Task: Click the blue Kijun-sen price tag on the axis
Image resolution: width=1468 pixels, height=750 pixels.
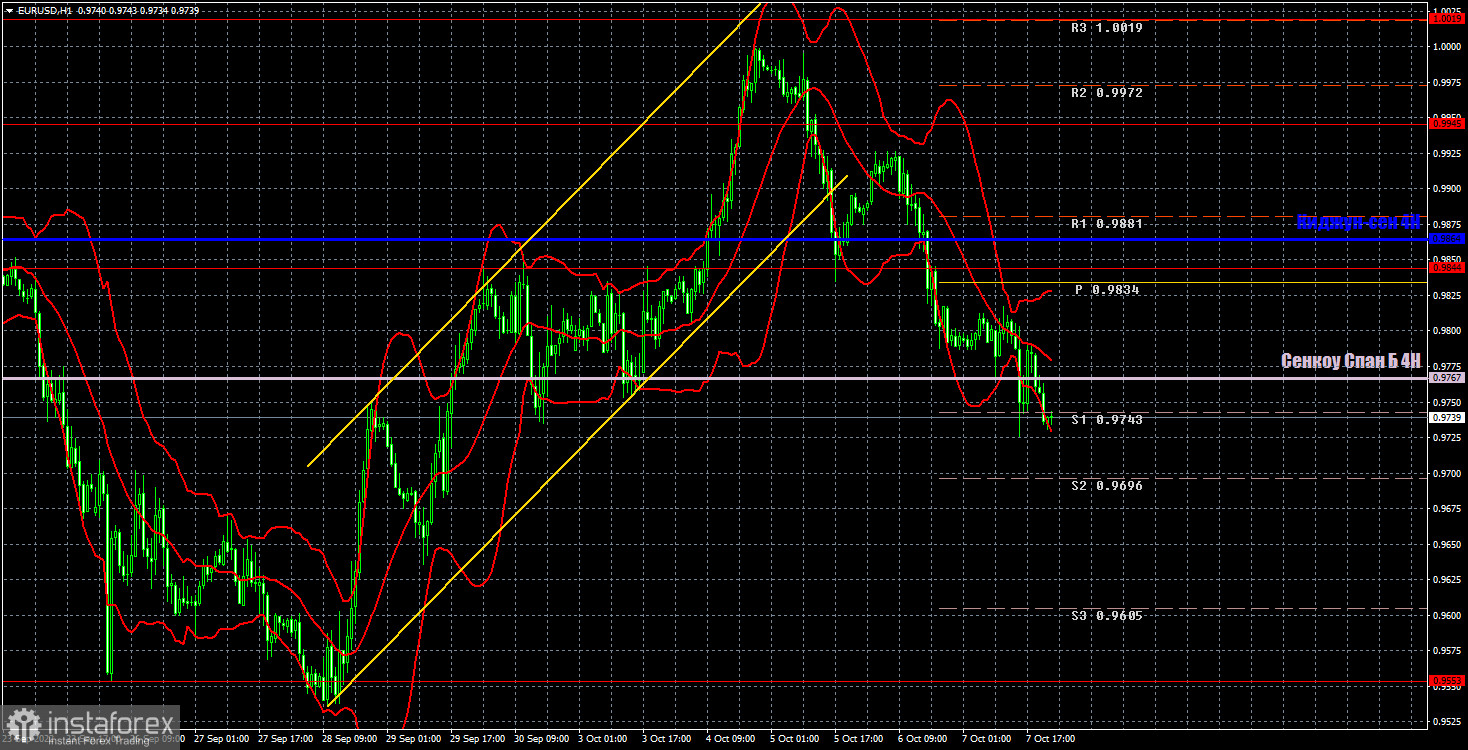Action: (1448, 239)
